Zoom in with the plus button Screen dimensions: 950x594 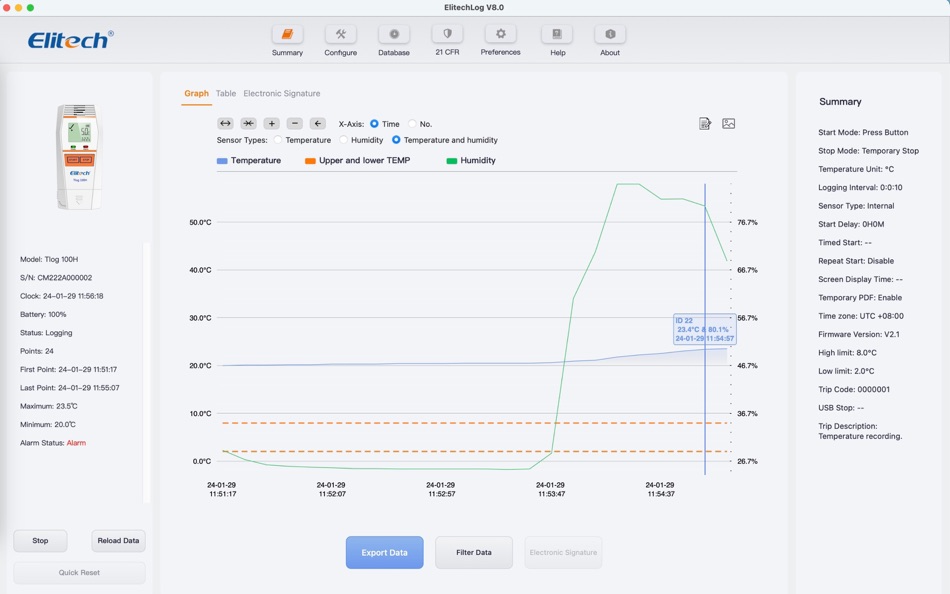[x=271, y=124]
